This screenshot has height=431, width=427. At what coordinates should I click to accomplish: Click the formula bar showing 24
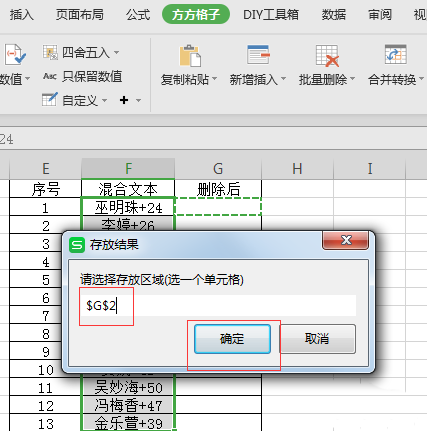213,139
